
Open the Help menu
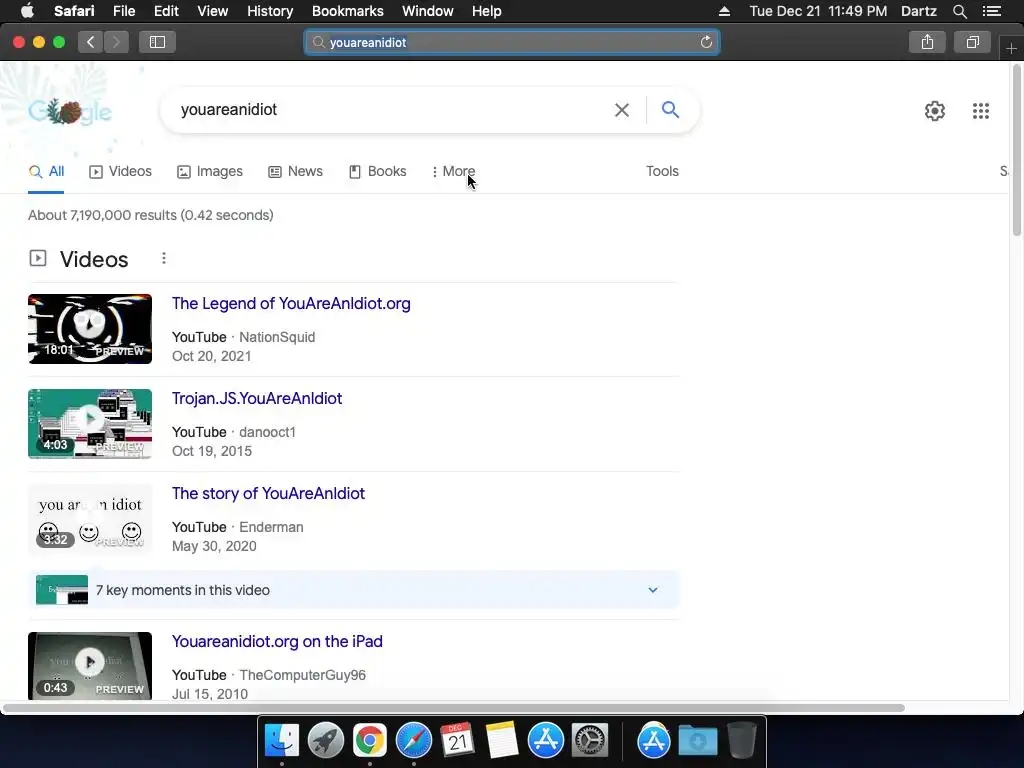coord(487,11)
